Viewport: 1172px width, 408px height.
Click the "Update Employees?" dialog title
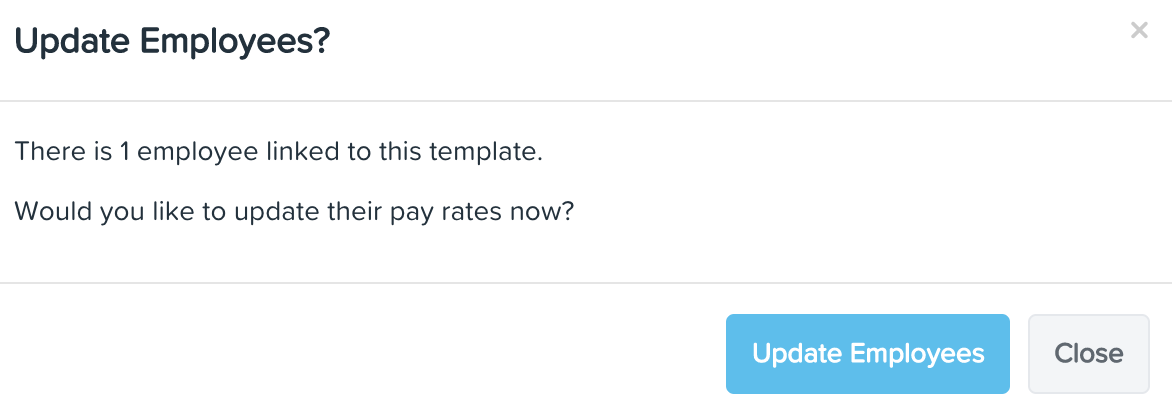coord(172,42)
